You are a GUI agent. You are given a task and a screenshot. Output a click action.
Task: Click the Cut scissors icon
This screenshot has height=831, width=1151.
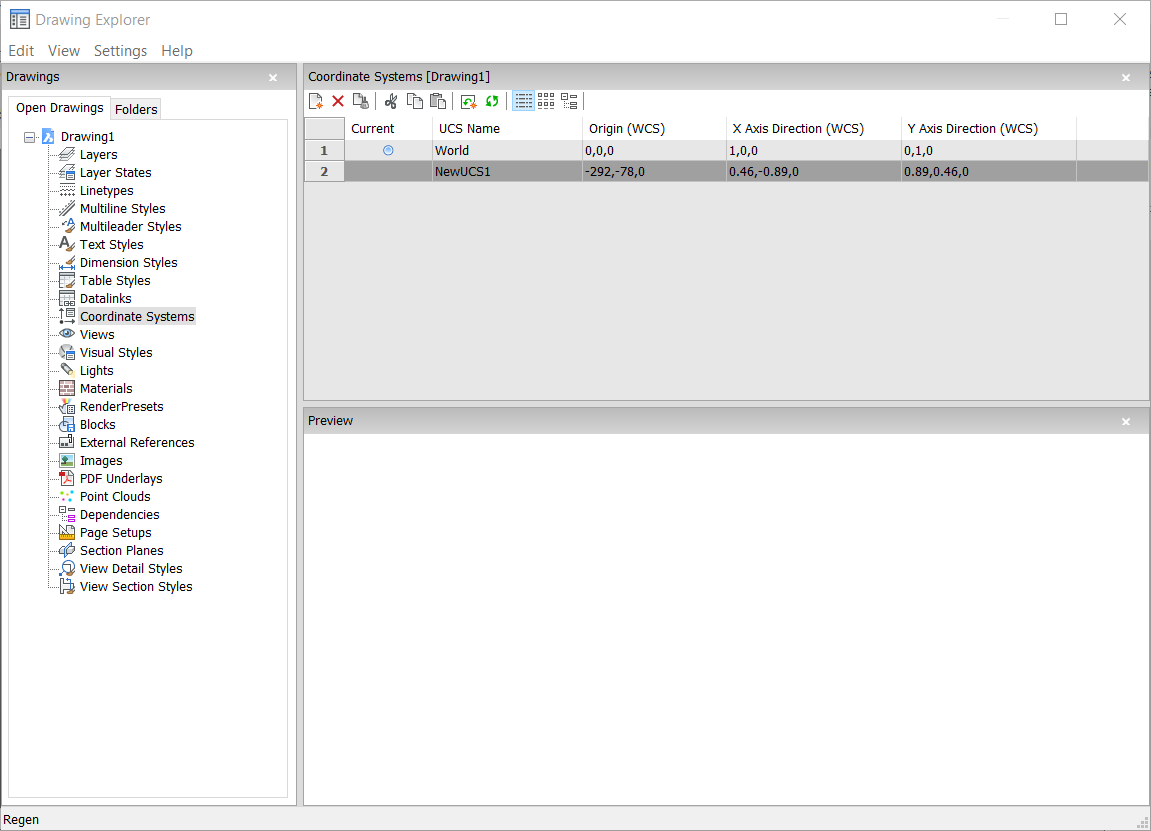click(x=391, y=101)
